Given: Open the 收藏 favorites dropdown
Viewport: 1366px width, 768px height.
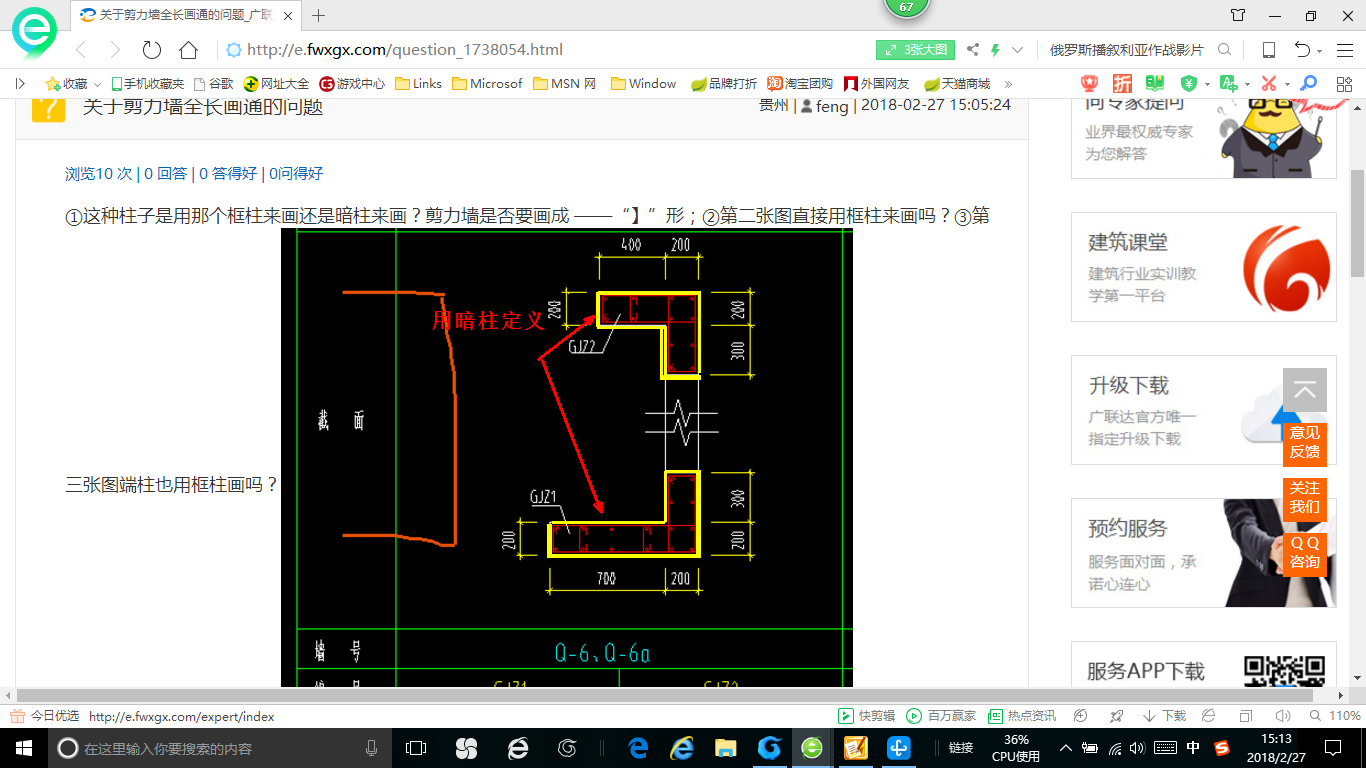Looking at the screenshot, I should click(73, 84).
